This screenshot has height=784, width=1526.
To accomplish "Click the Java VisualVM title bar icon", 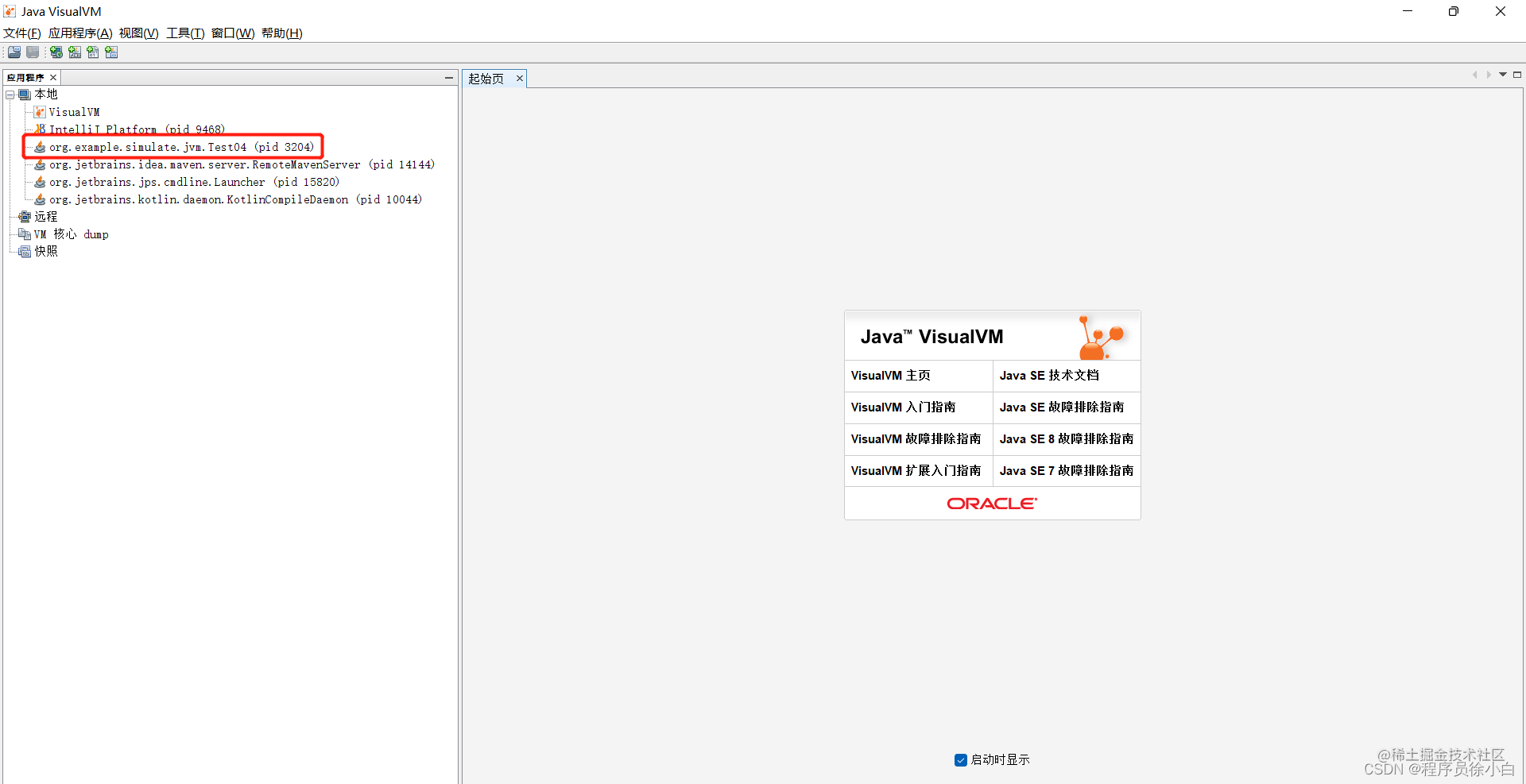I will point(10,11).
